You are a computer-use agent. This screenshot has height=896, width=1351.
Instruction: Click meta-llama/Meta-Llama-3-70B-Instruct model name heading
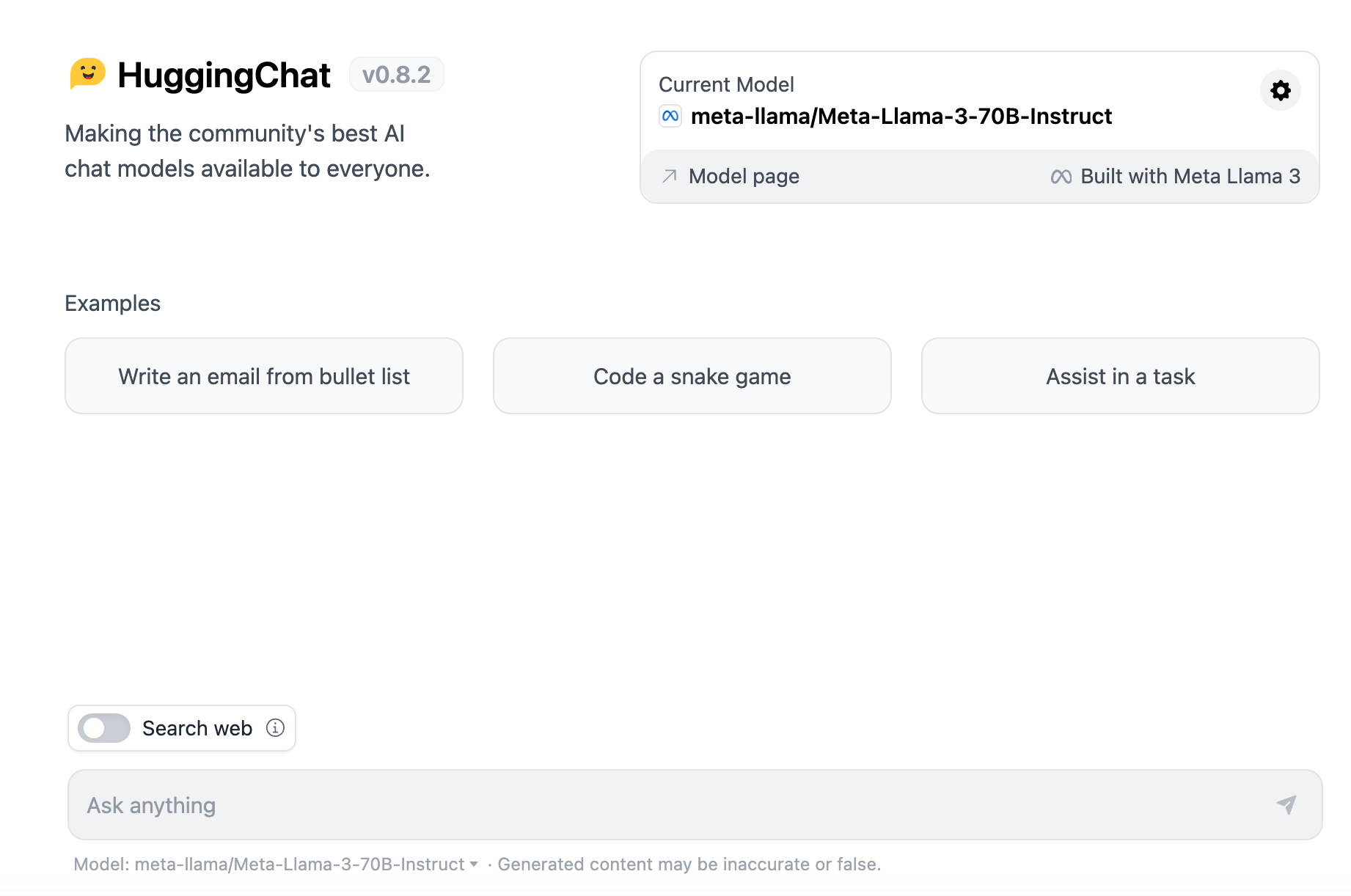coord(901,117)
